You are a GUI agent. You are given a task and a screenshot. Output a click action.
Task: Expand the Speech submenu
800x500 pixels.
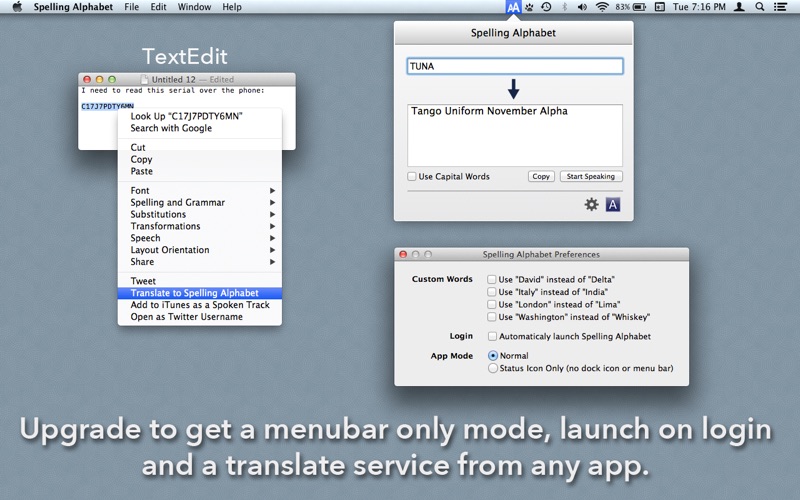click(x=199, y=238)
